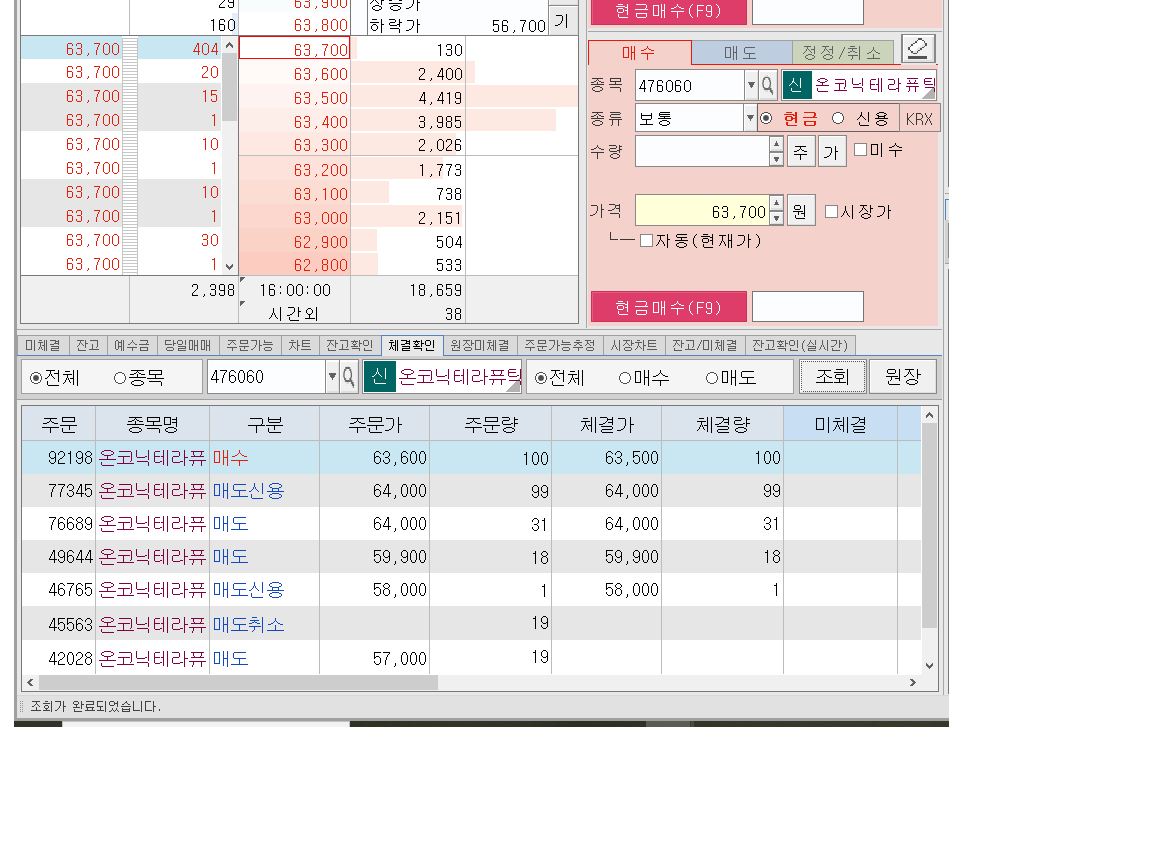Open the 미체결 tab
The height and width of the screenshot is (864, 1149).
pyautogui.click(x=43, y=345)
